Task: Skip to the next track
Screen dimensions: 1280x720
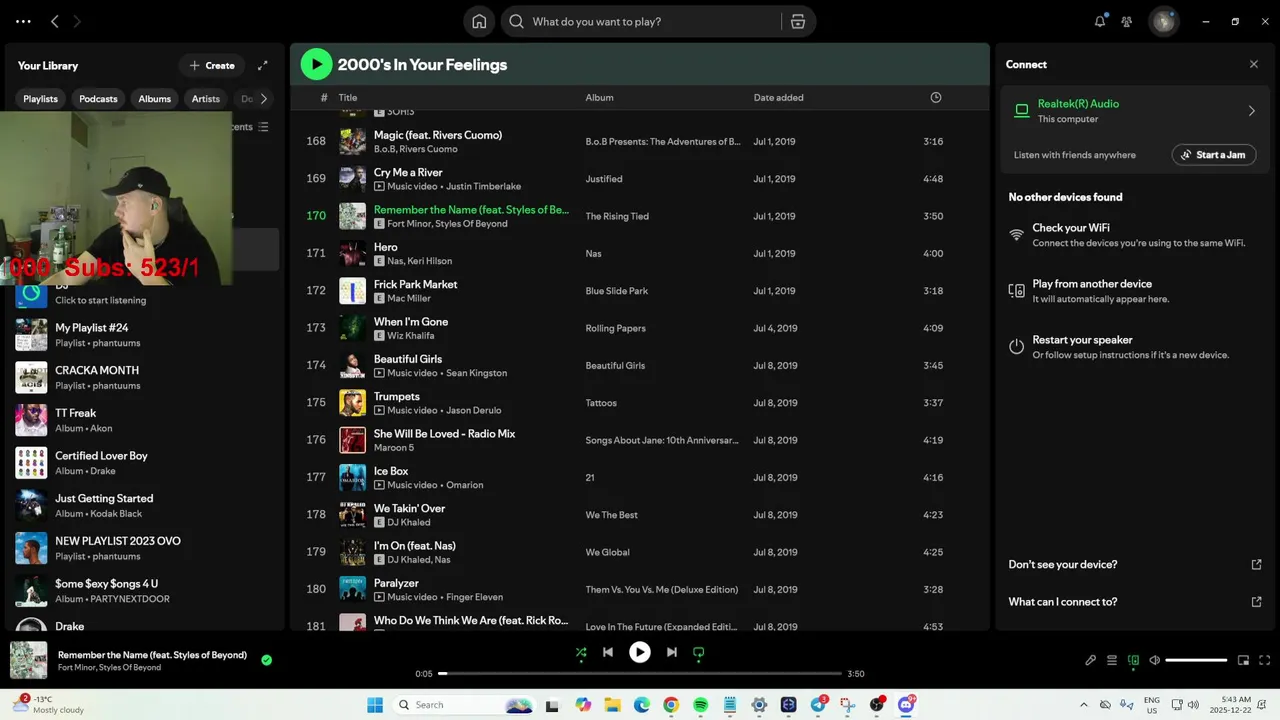Action: [672, 652]
